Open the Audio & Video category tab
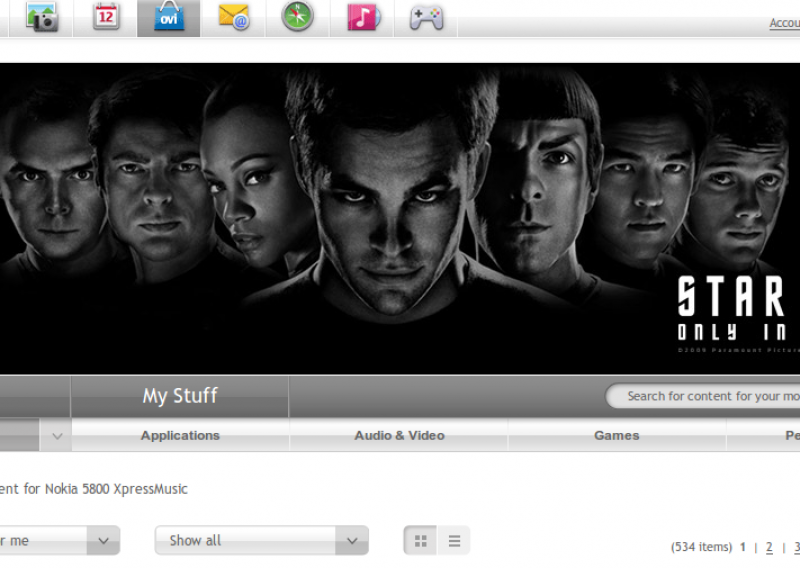 click(399, 435)
